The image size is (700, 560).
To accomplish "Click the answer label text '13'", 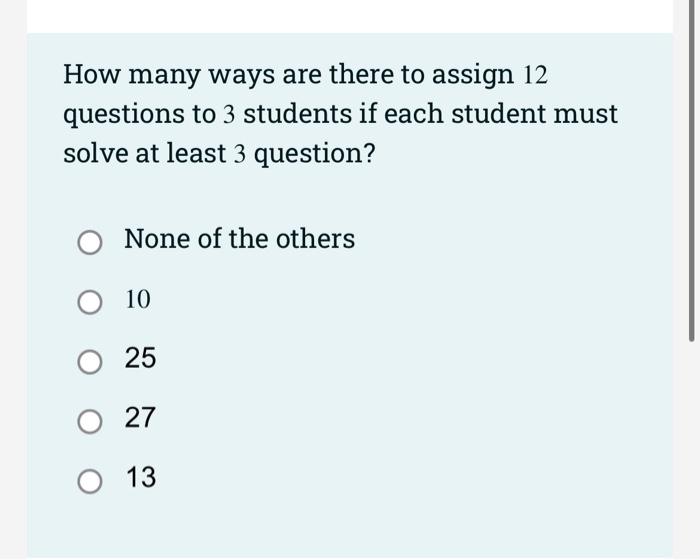I will pos(141,477).
